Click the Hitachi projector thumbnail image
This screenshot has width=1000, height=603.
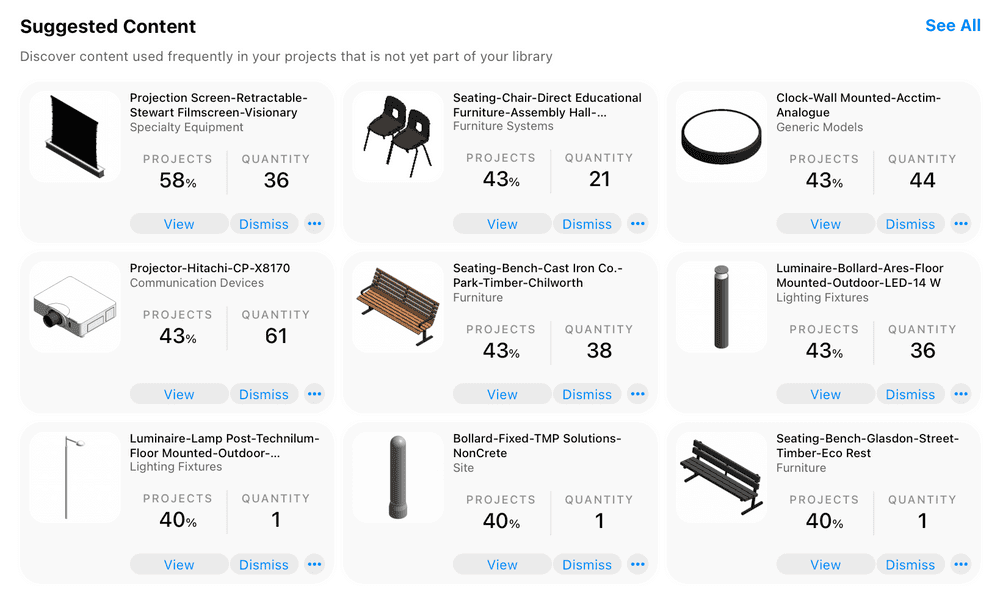pos(74,305)
